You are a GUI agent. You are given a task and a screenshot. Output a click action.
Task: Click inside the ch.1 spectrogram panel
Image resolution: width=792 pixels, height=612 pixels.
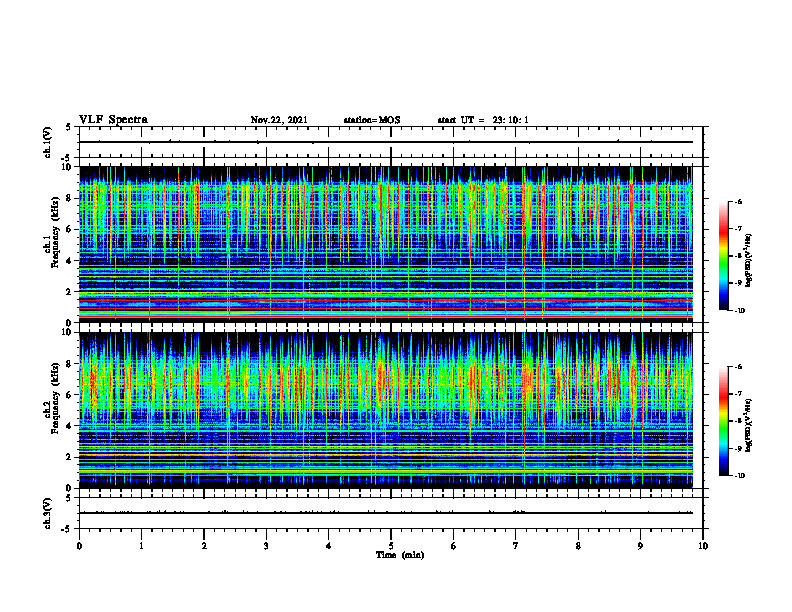pos(385,244)
